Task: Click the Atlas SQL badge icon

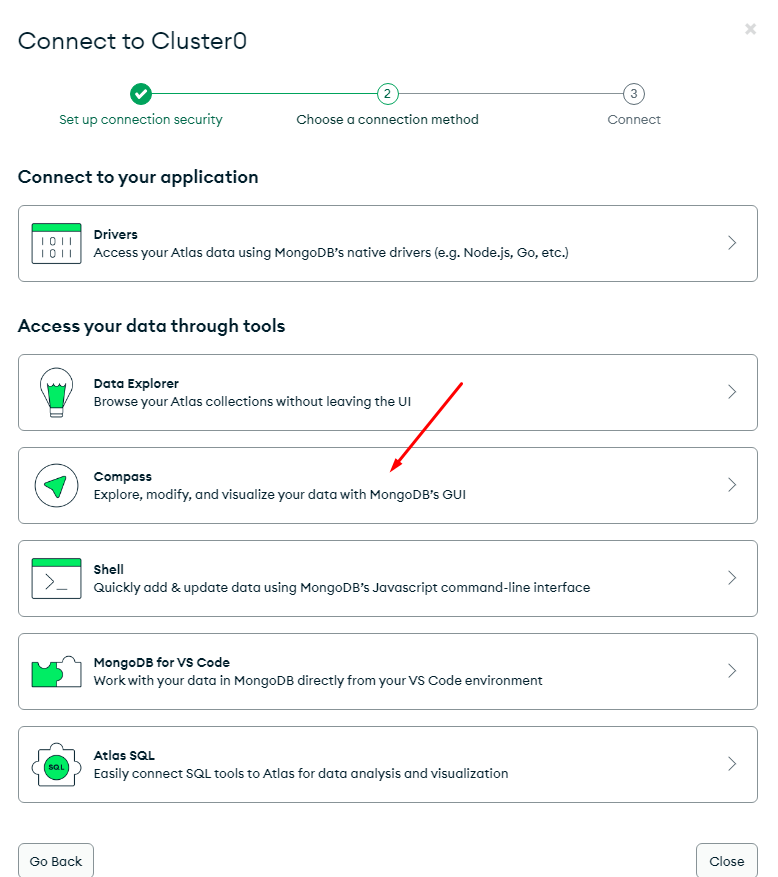Action: [56, 765]
